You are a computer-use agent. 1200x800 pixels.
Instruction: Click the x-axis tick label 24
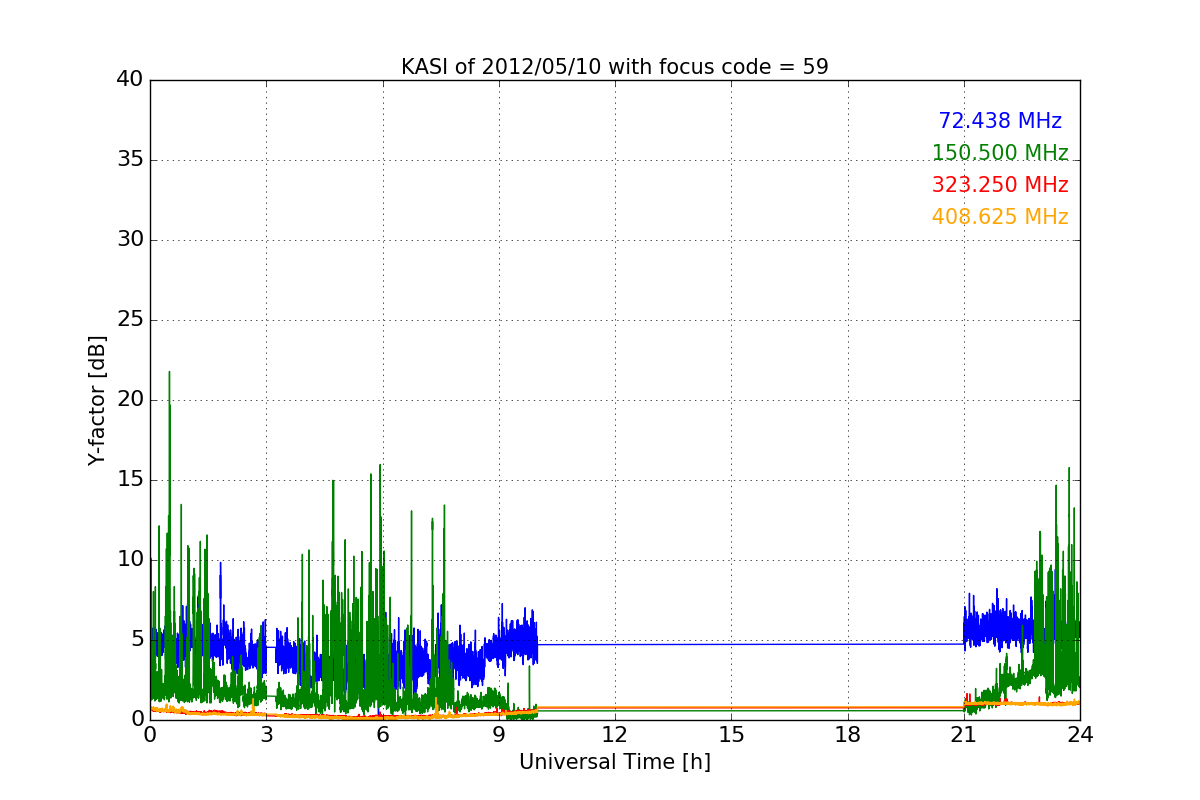(1079, 735)
